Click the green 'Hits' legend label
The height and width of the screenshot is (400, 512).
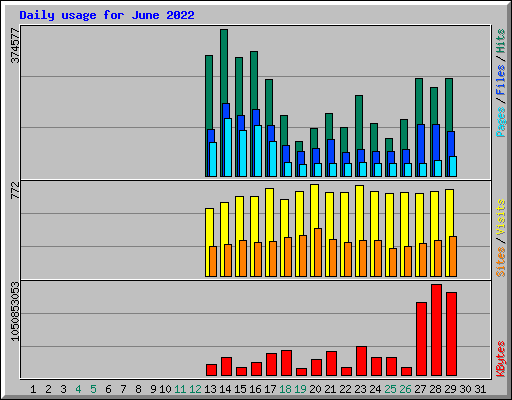pyautogui.click(x=501, y=41)
